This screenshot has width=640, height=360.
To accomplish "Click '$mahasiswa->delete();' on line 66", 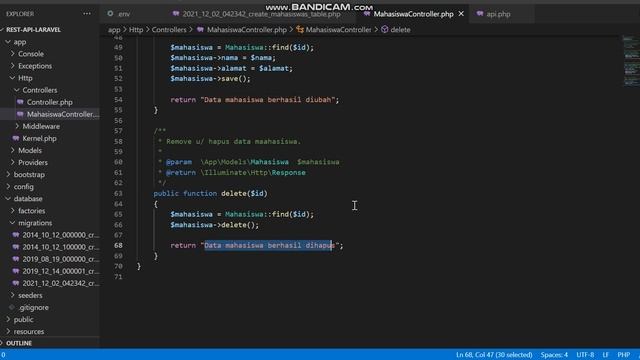I will [214, 225].
